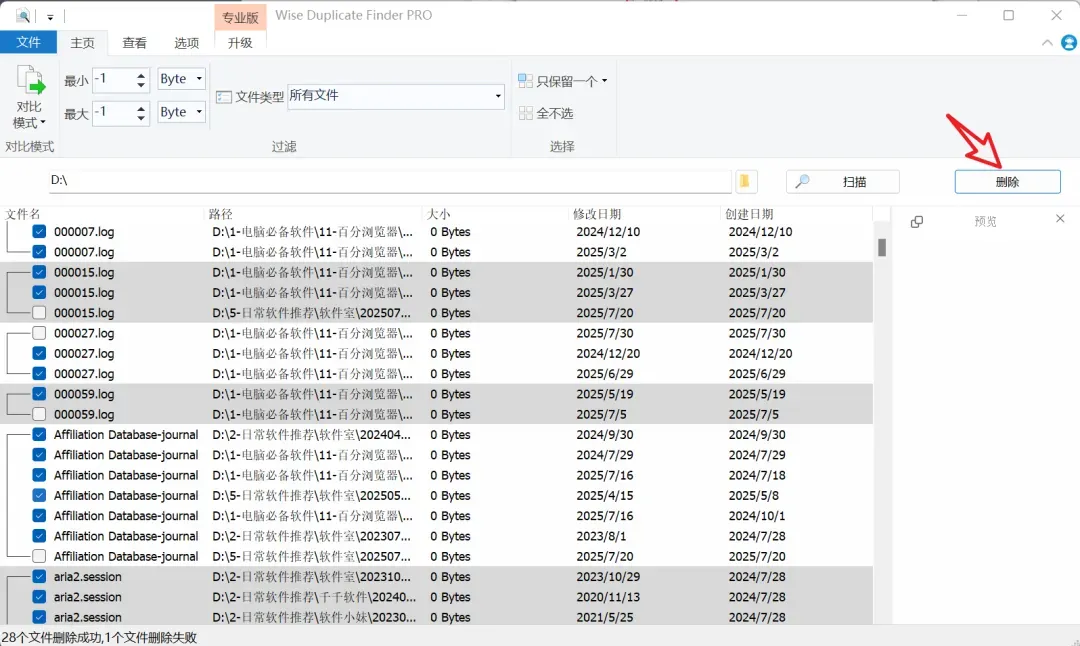This screenshot has height=646, width=1080.
Task: Open the folder browse icon next to the path
Action: pyautogui.click(x=746, y=181)
